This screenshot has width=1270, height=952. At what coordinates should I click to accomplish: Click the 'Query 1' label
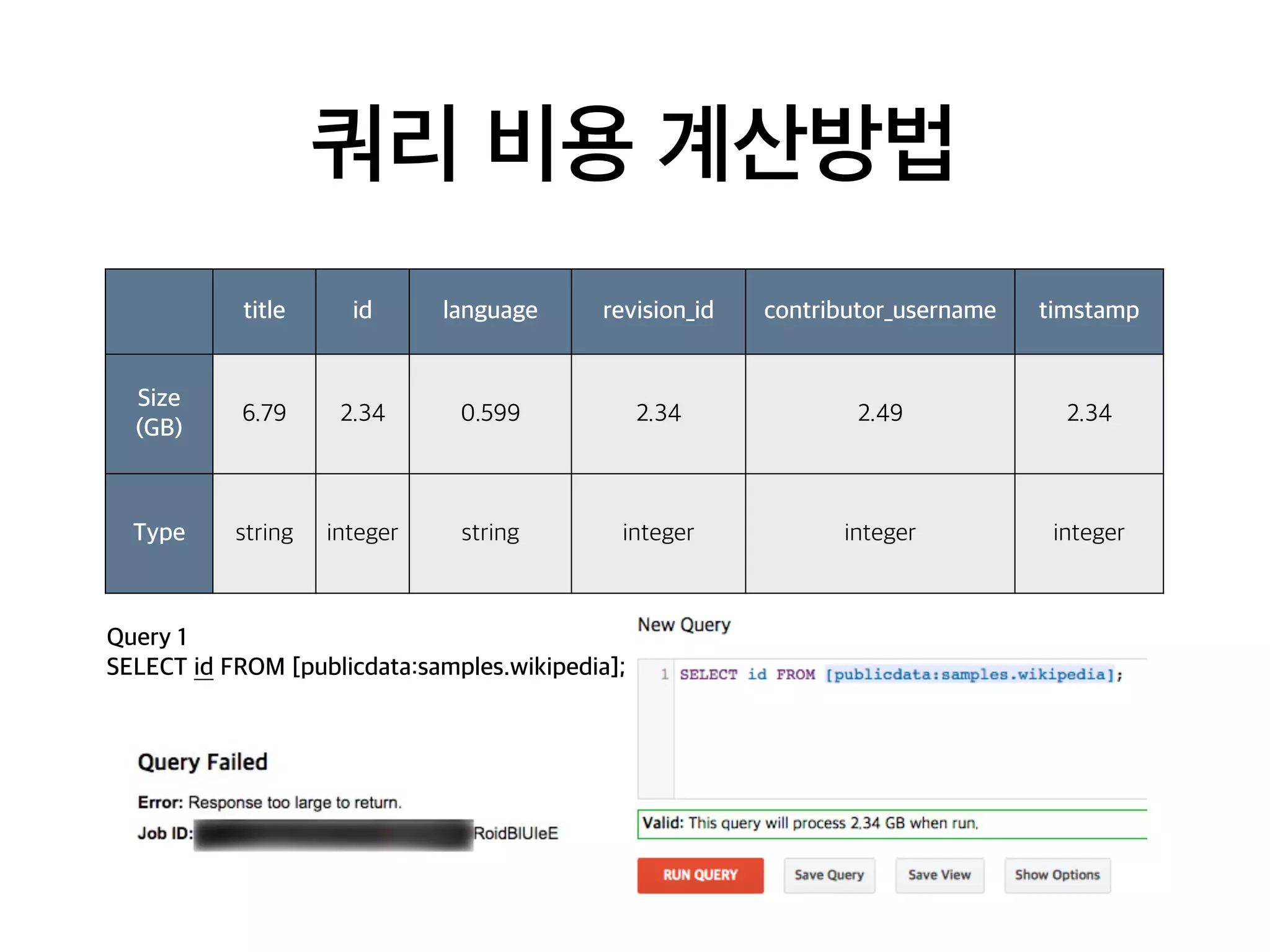(146, 637)
